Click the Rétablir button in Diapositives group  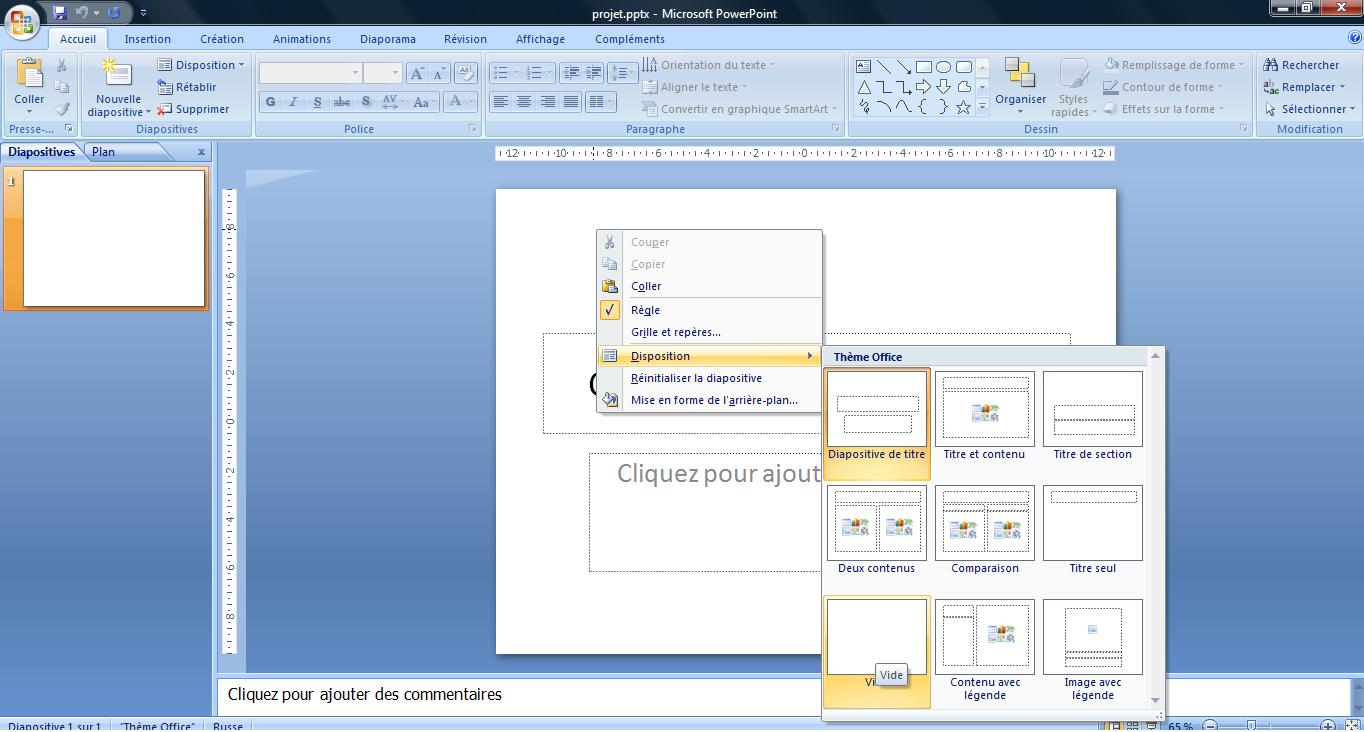pyautogui.click(x=187, y=87)
